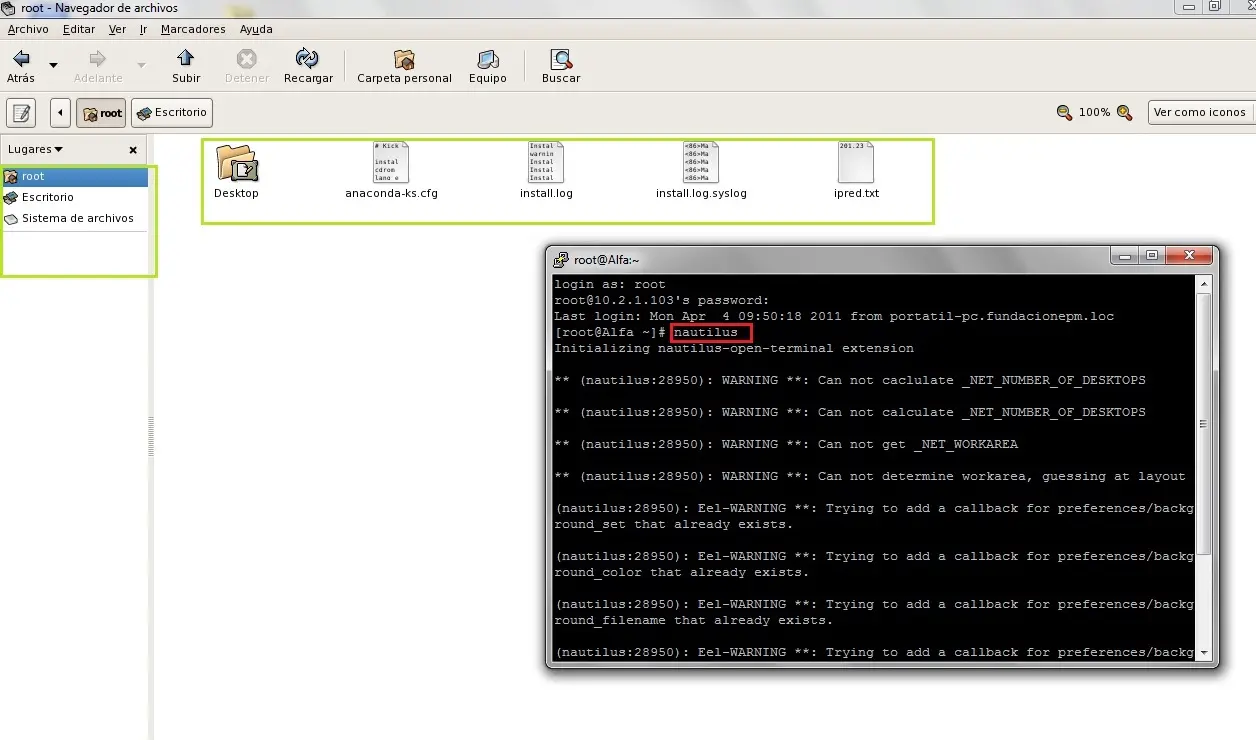Zoom out with the minus magnifier icon

point(1064,113)
